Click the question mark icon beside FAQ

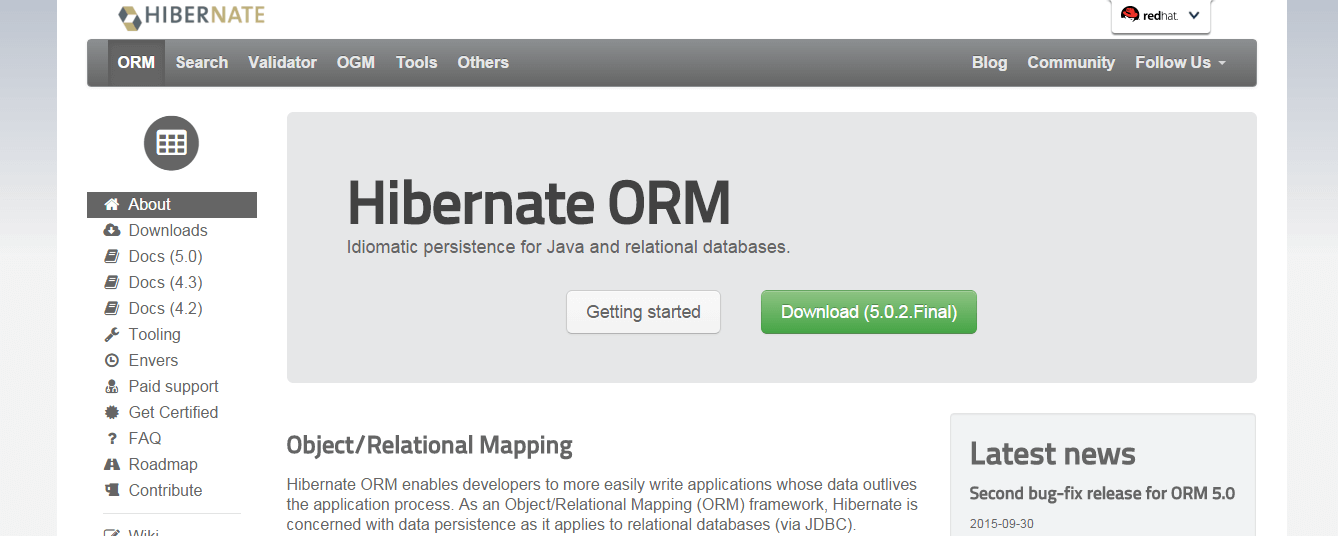point(112,438)
